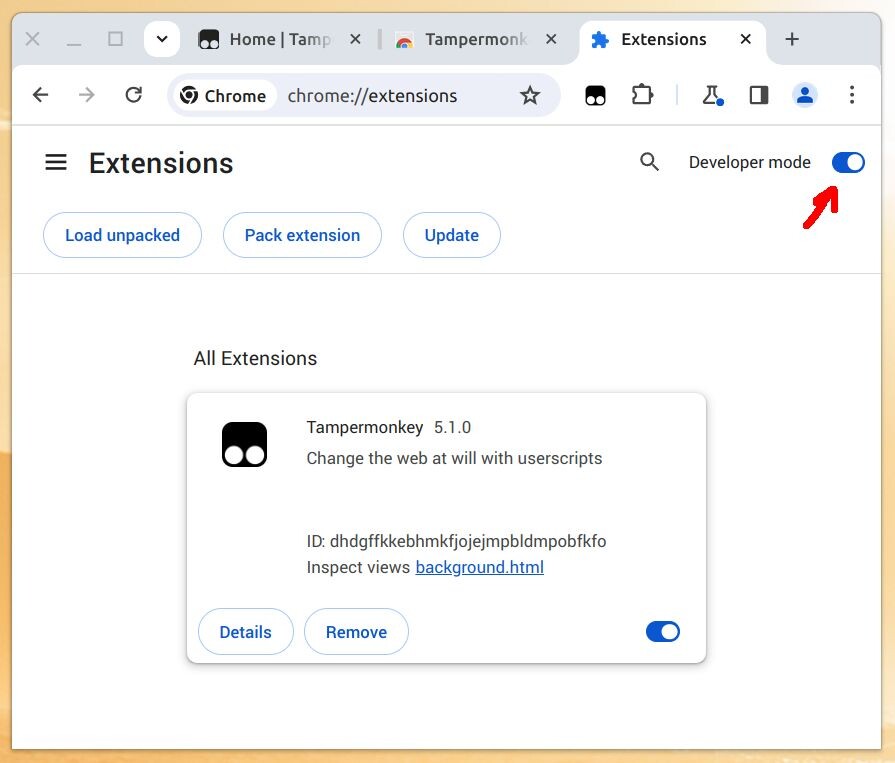Open Tampermonkey toolbar icon
895x763 pixels.
595,95
